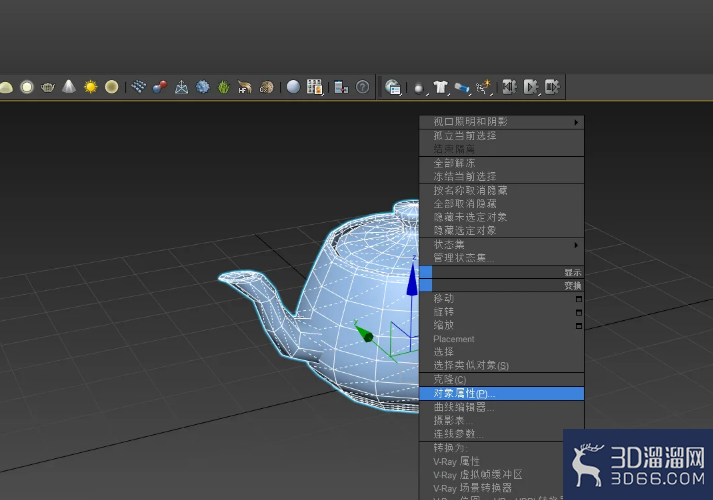Open 对象属性(P)... highlighted entry
Image resolution: width=713 pixels, height=500 pixels.
pyautogui.click(x=502, y=394)
